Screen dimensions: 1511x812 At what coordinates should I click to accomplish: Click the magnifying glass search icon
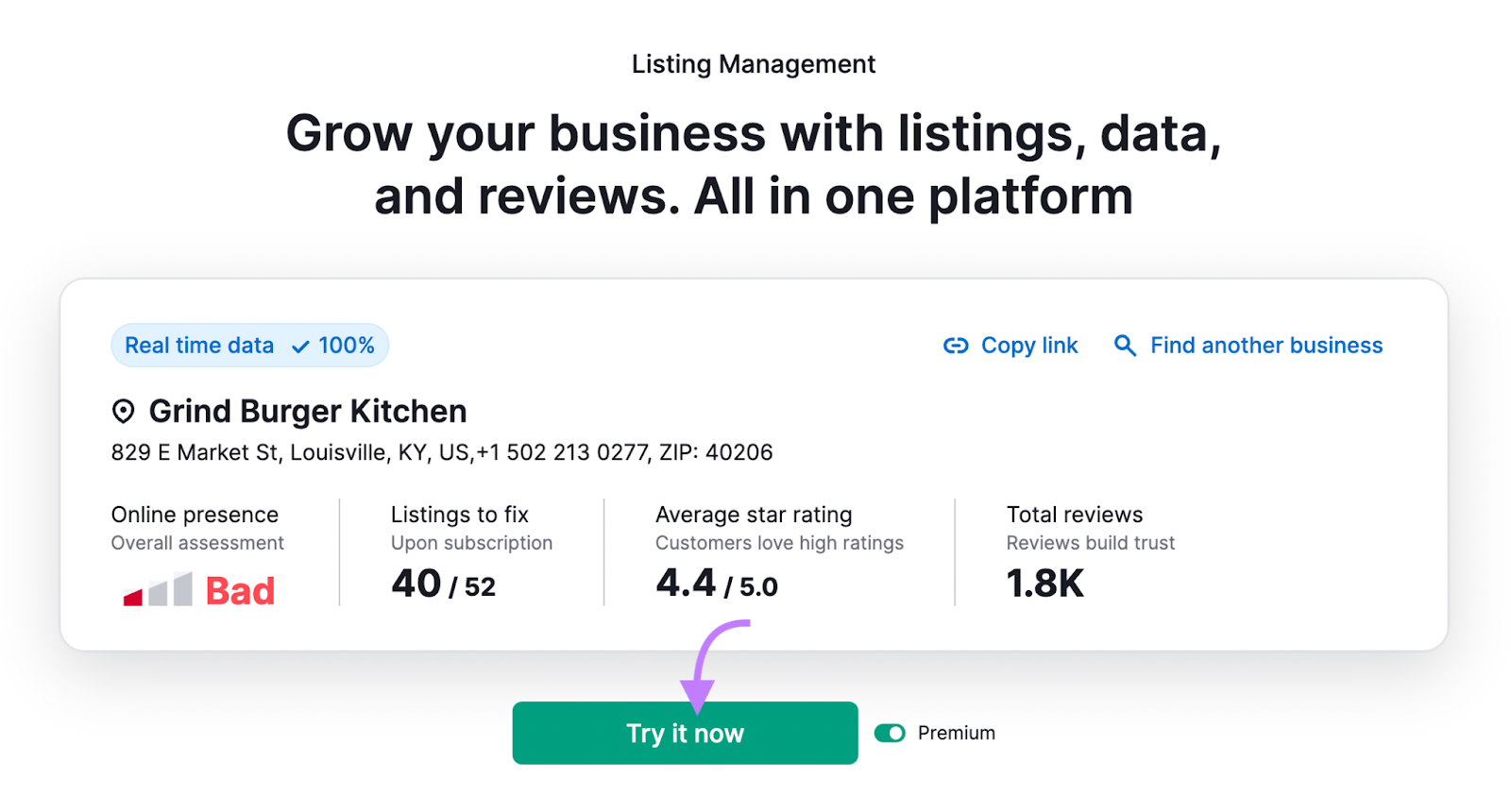1125,346
